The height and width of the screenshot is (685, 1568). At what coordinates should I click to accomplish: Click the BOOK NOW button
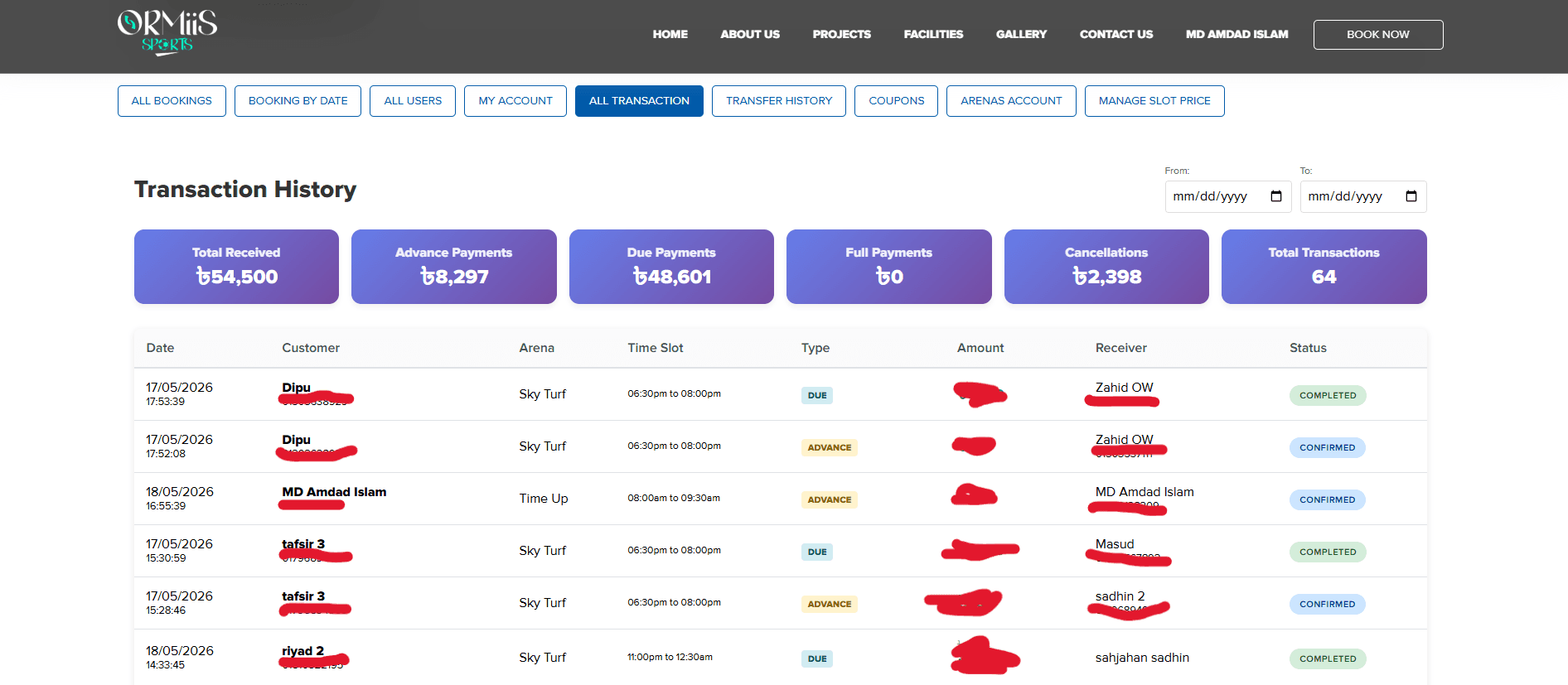(1378, 35)
